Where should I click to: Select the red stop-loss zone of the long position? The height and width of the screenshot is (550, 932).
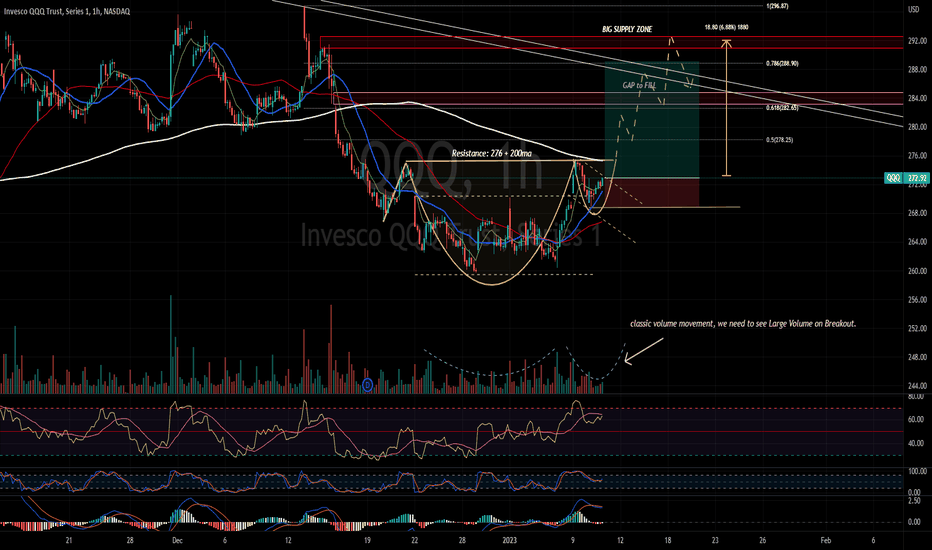[652, 192]
